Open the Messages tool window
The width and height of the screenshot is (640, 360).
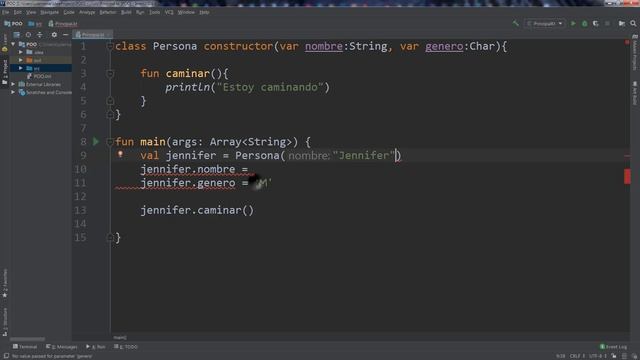click(62, 347)
